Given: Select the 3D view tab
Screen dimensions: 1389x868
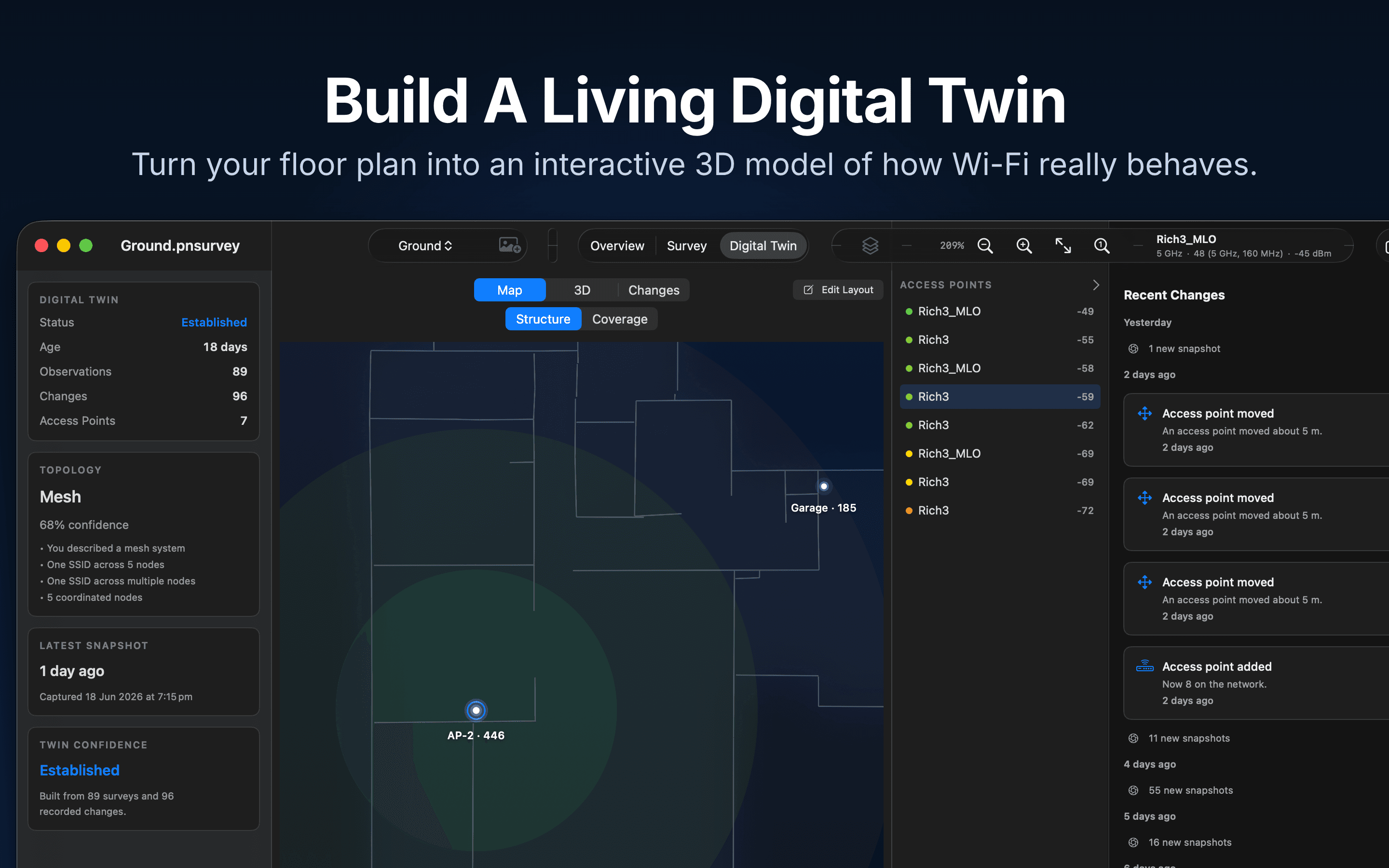Looking at the screenshot, I should click(582, 290).
